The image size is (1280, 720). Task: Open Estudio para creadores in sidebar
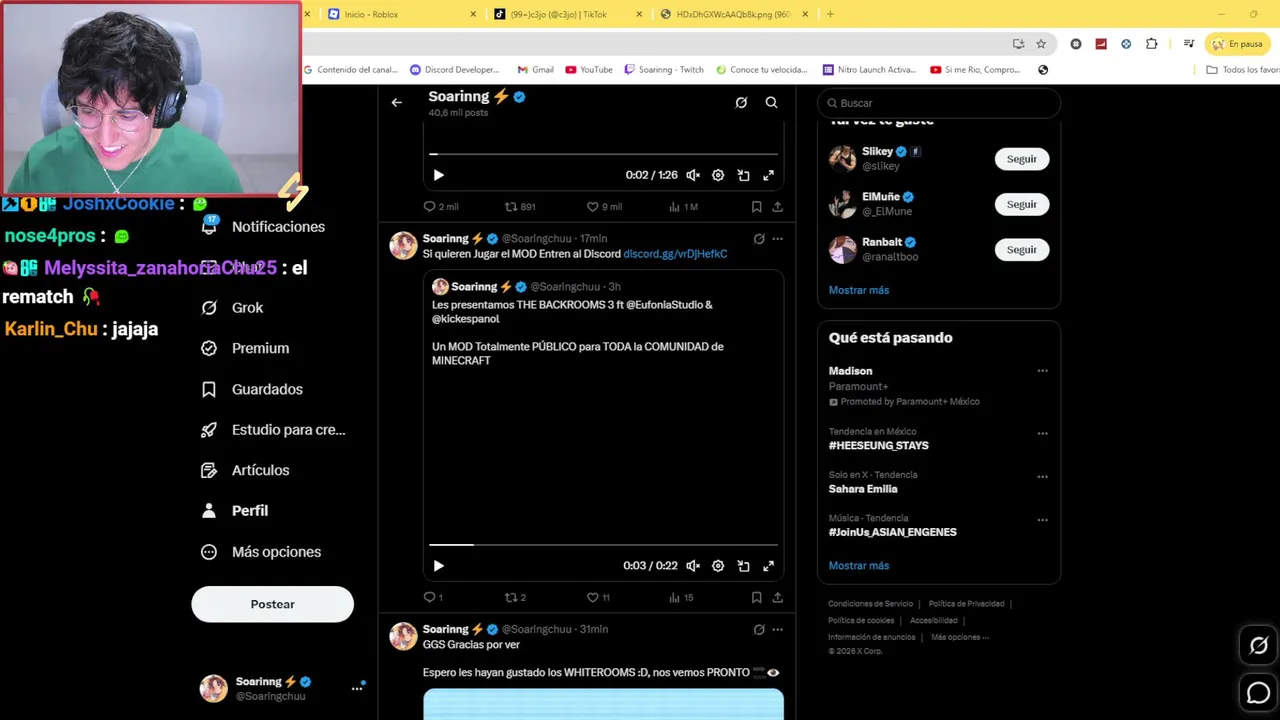coord(273,430)
